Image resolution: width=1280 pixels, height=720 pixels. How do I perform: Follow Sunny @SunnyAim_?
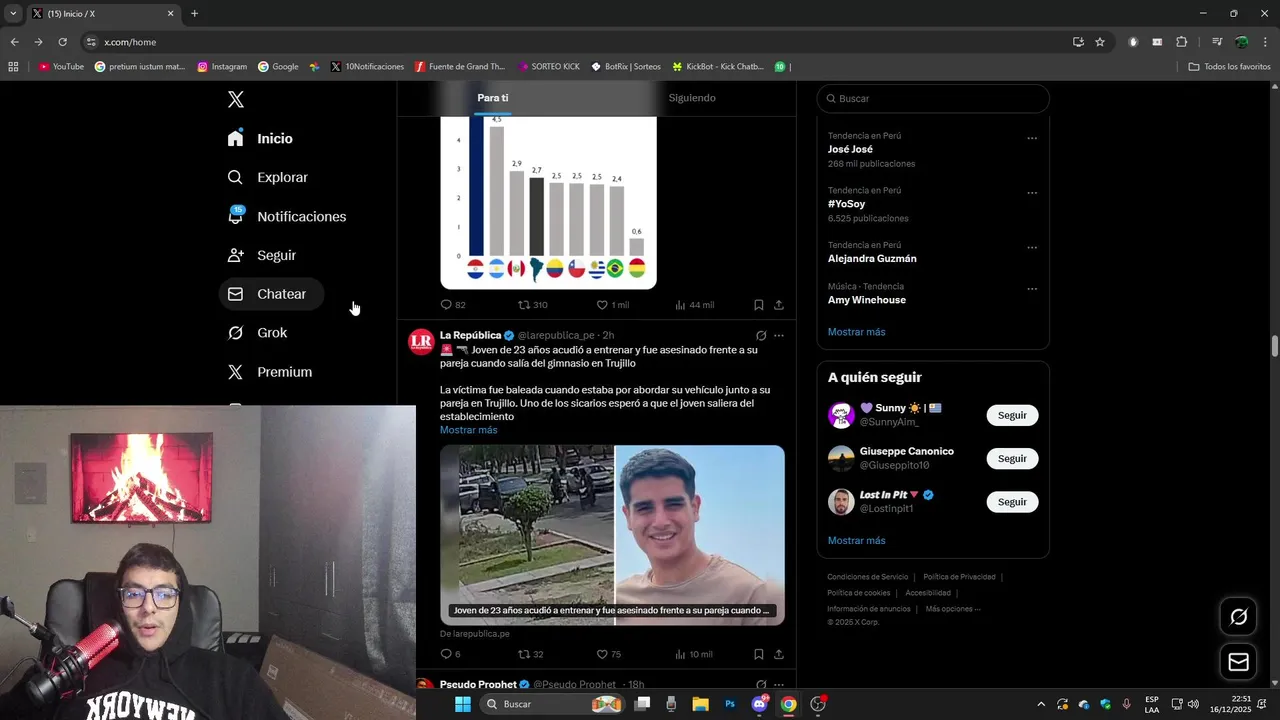click(x=1012, y=415)
